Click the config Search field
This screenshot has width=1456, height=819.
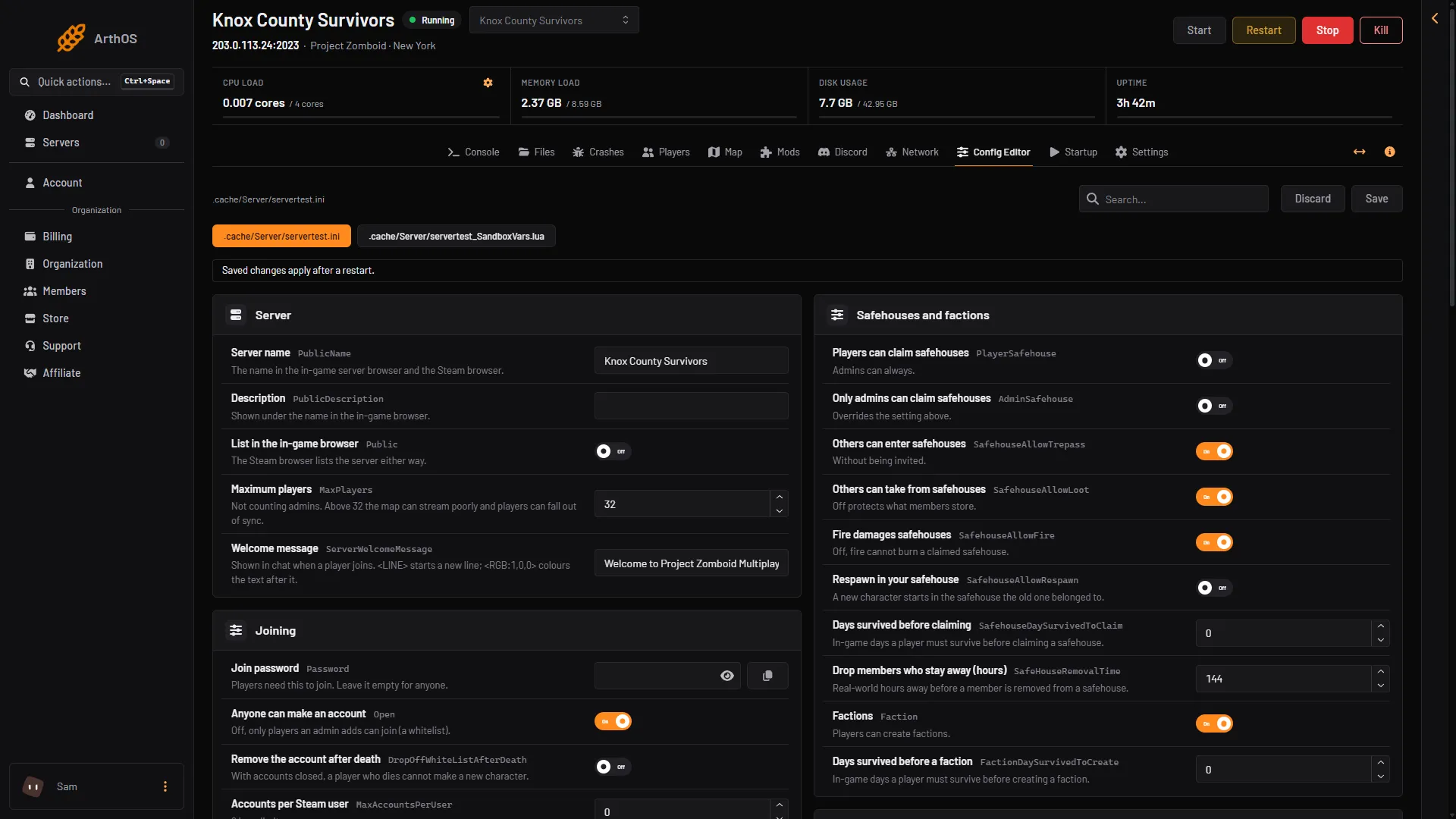coord(1173,199)
